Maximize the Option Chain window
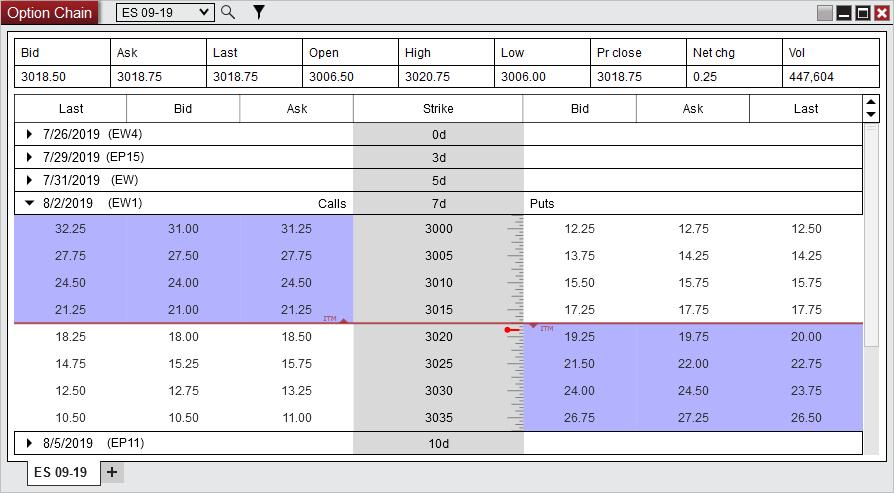This screenshot has width=894, height=493. coord(862,13)
